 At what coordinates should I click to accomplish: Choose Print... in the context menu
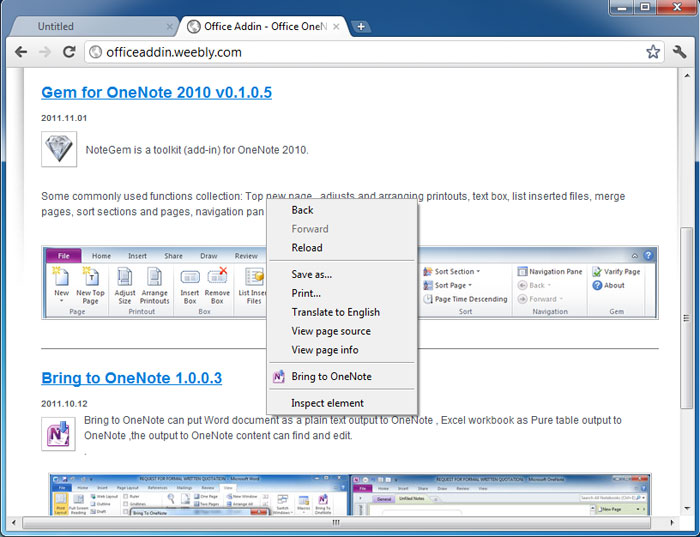342,293
